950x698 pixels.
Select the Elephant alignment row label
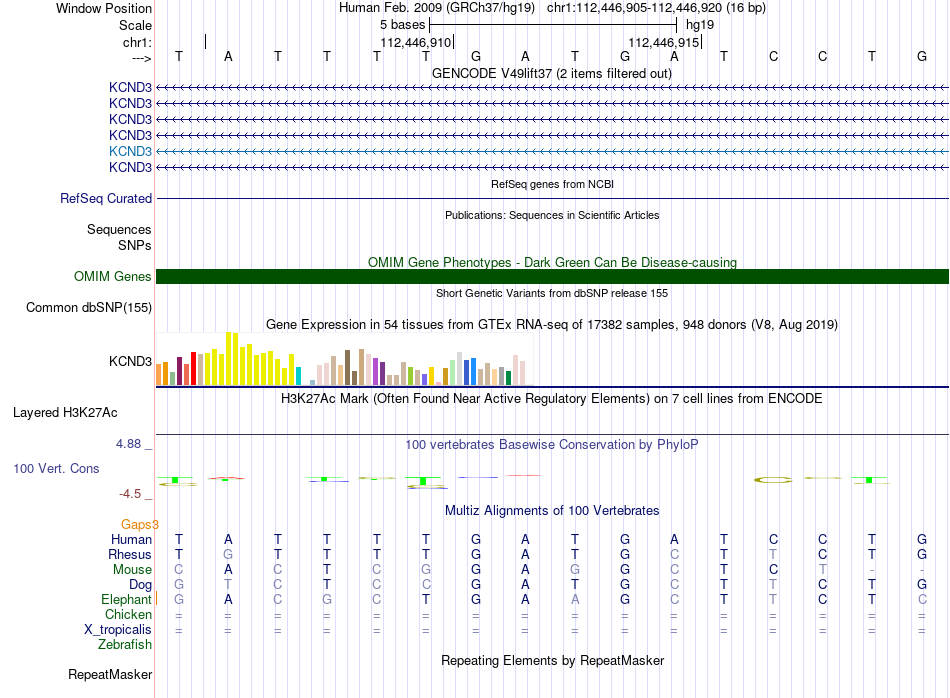(x=126, y=599)
